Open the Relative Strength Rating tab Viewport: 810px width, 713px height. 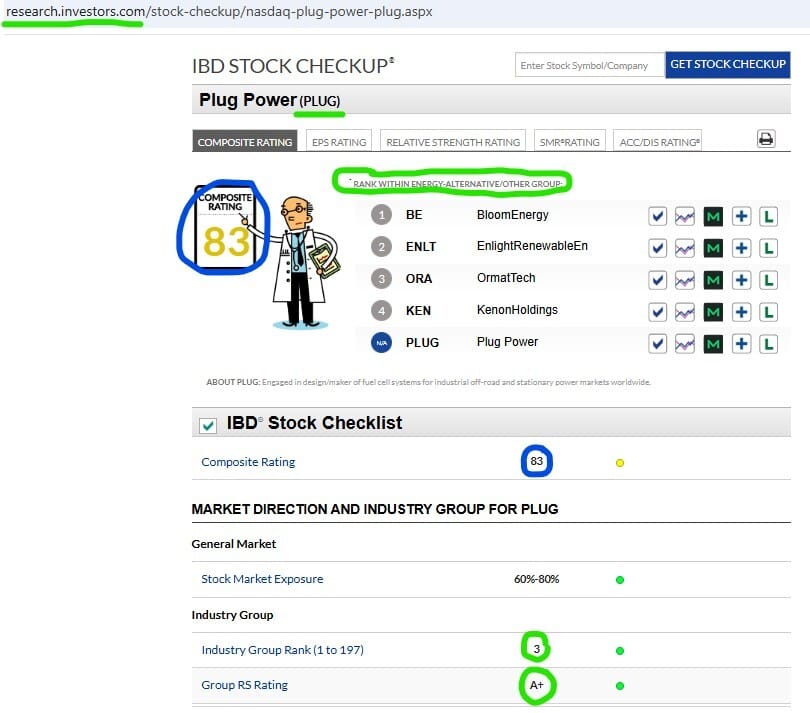tap(453, 141)
